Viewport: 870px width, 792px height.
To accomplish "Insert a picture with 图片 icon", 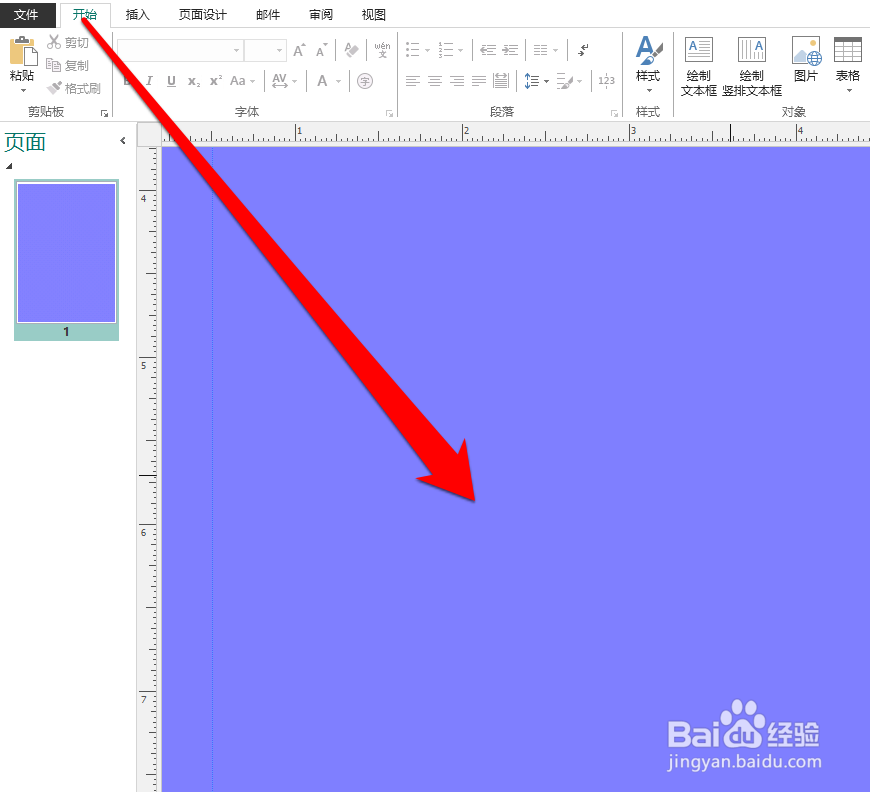I will pos(806,51).
